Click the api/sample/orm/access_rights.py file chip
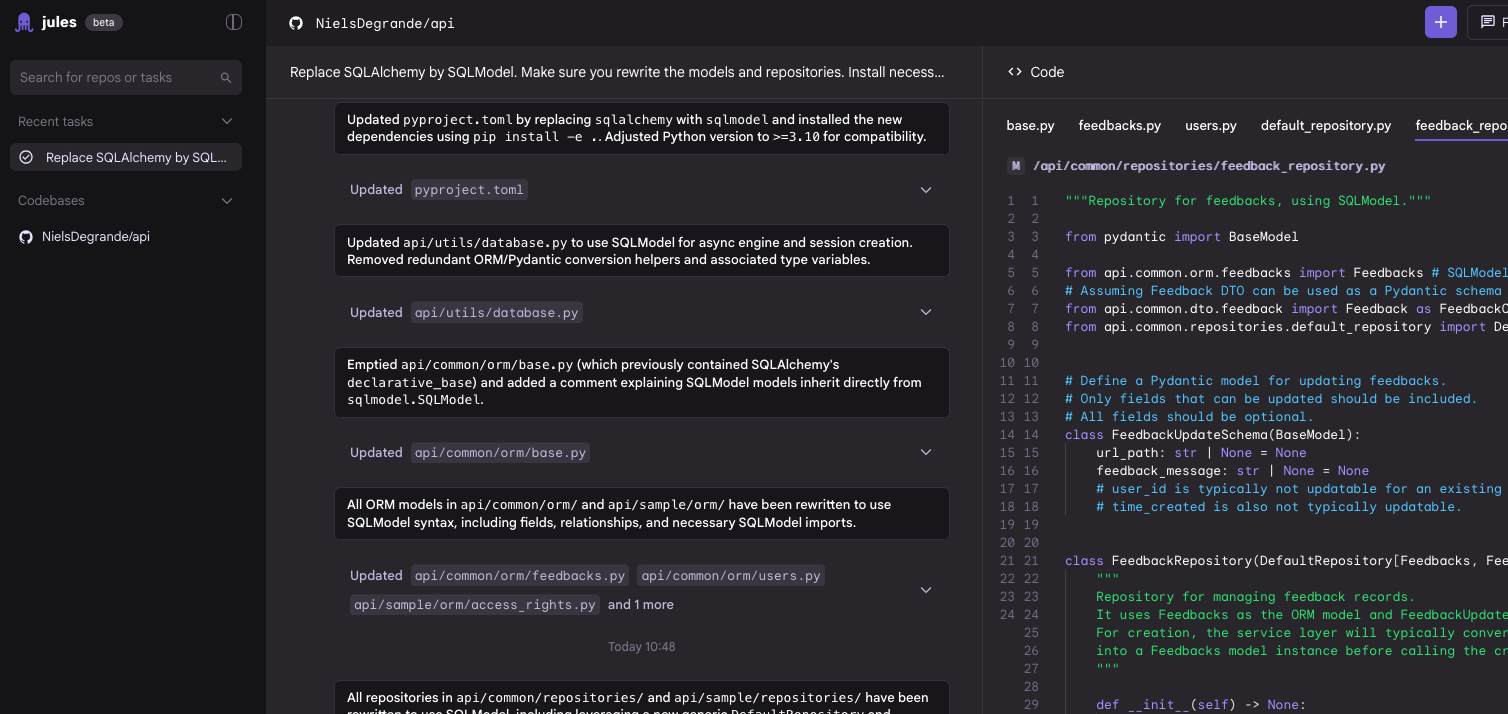 tap(475, 604)
